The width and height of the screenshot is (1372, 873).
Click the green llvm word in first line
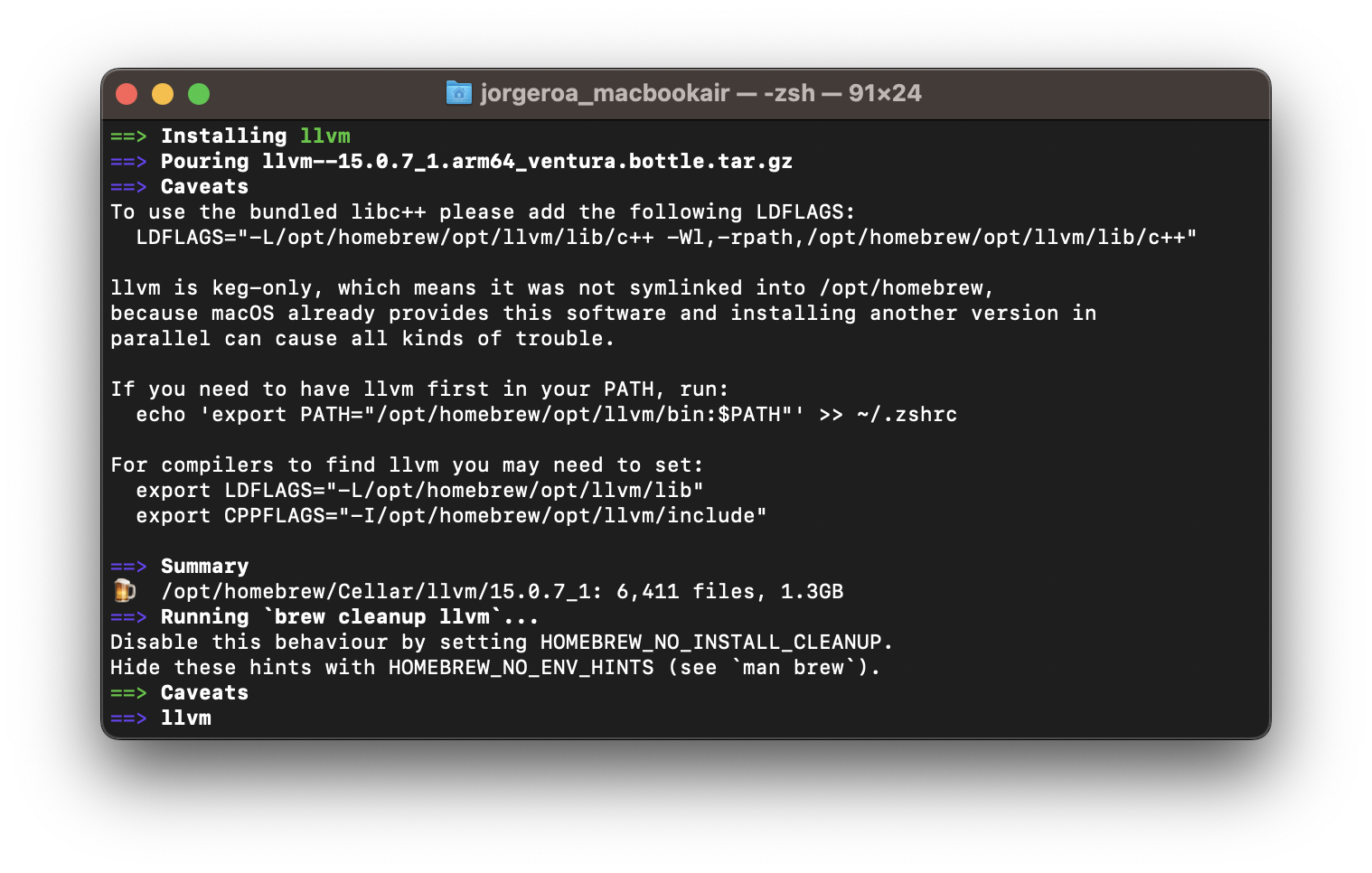[x=325, y=136]
